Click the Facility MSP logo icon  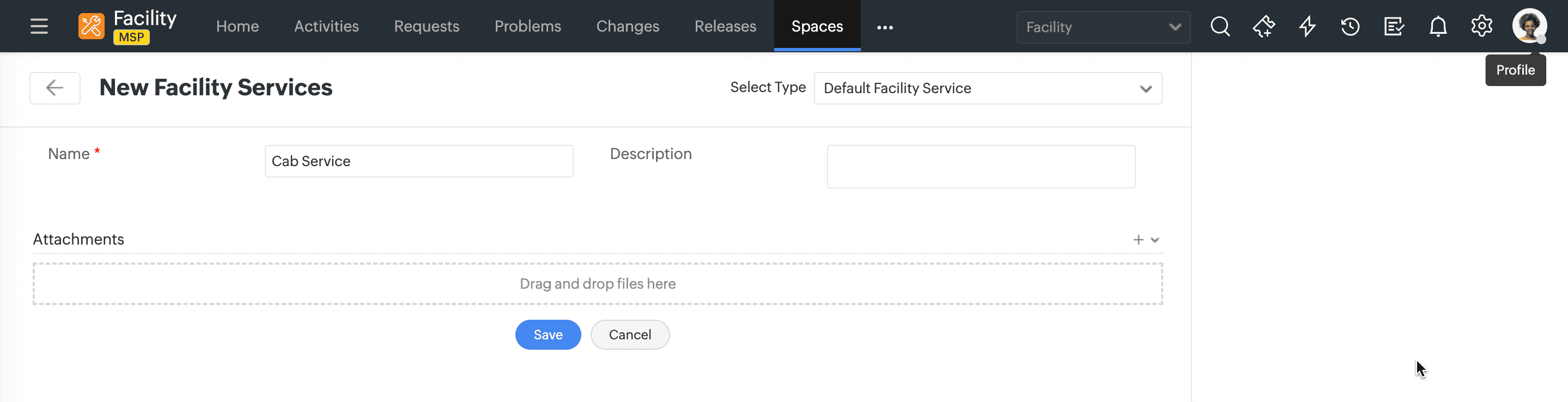pos(92,26)
